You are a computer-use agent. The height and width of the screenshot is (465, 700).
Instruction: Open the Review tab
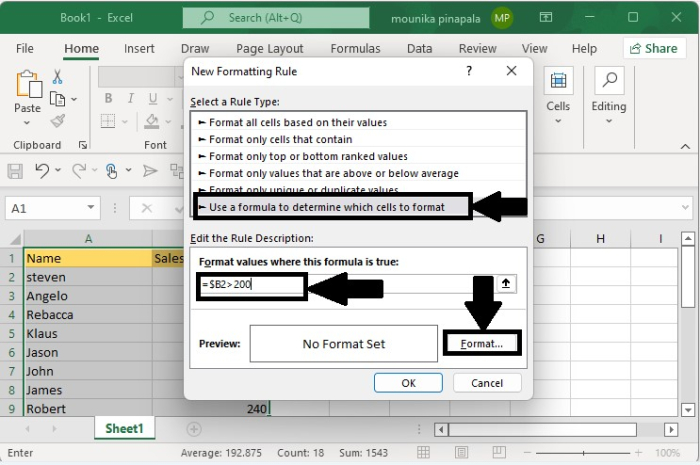point(478,48)
